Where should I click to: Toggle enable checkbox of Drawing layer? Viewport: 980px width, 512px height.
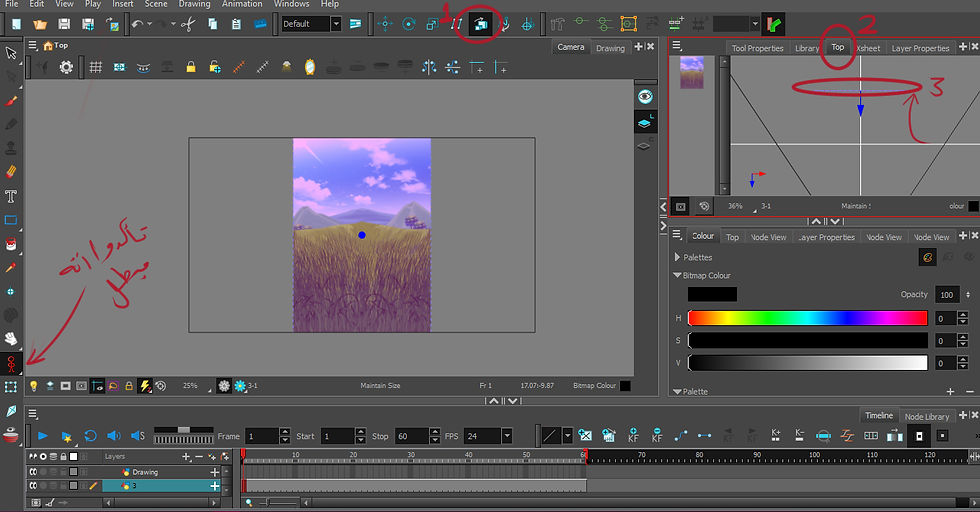click(33, 472)
